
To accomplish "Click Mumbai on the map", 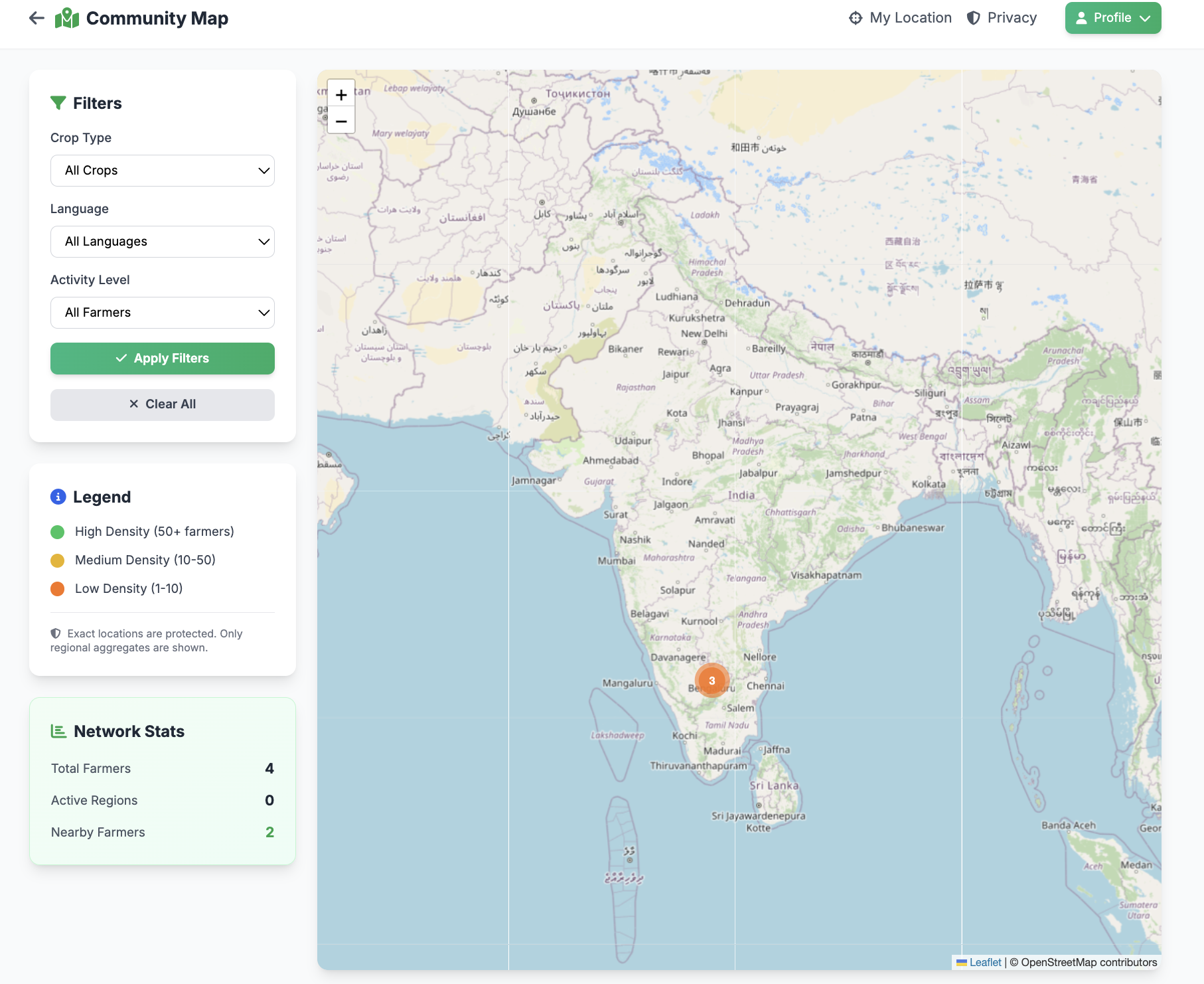I will [x=617, y=560].
